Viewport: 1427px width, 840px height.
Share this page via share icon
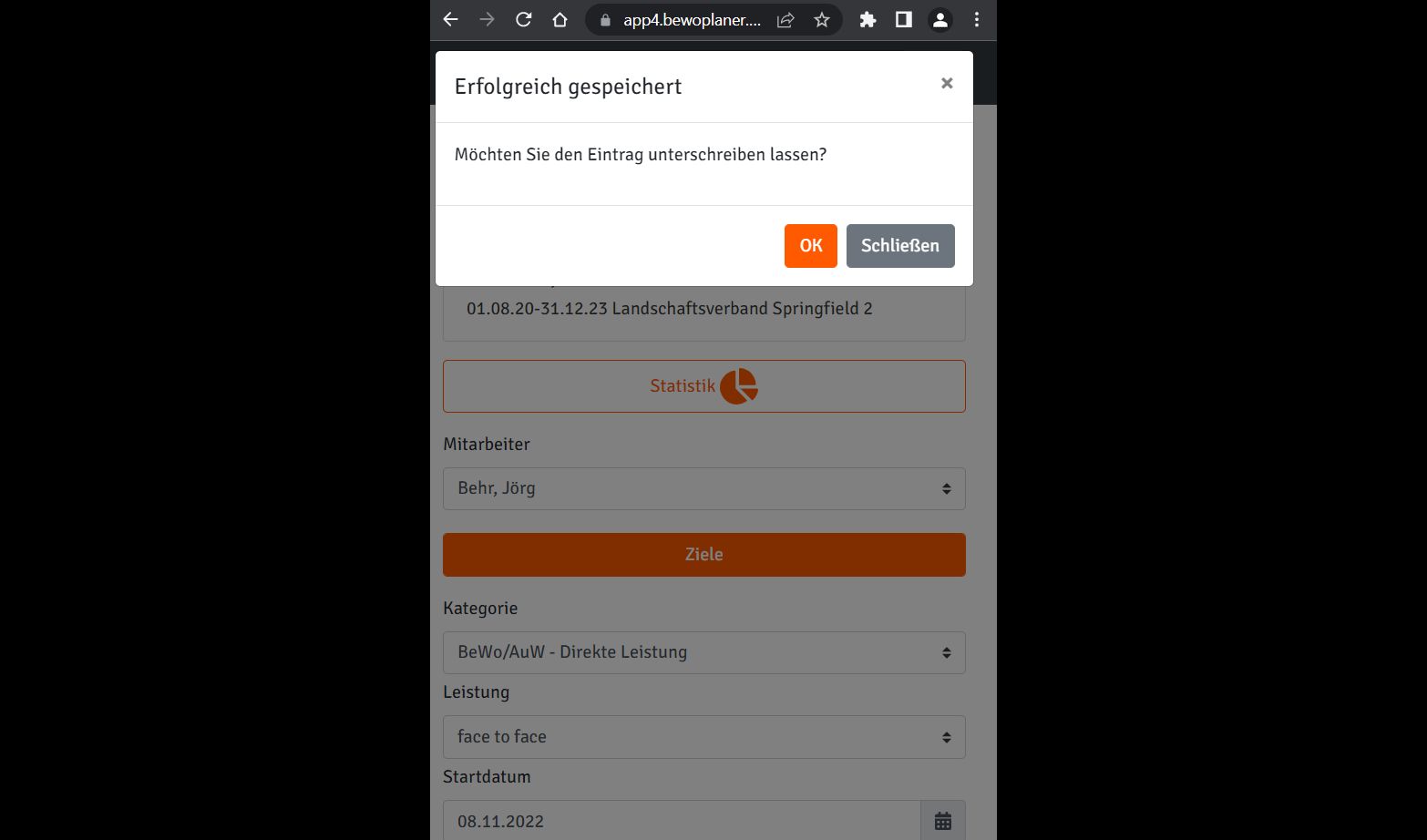click(x=785, y=20)
